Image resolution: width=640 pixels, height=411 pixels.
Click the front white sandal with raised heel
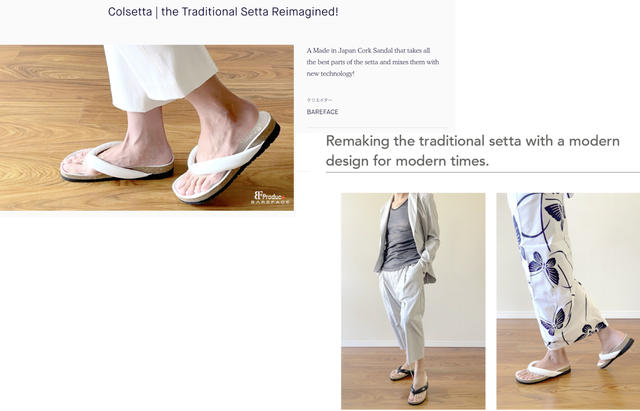point(227,159)
